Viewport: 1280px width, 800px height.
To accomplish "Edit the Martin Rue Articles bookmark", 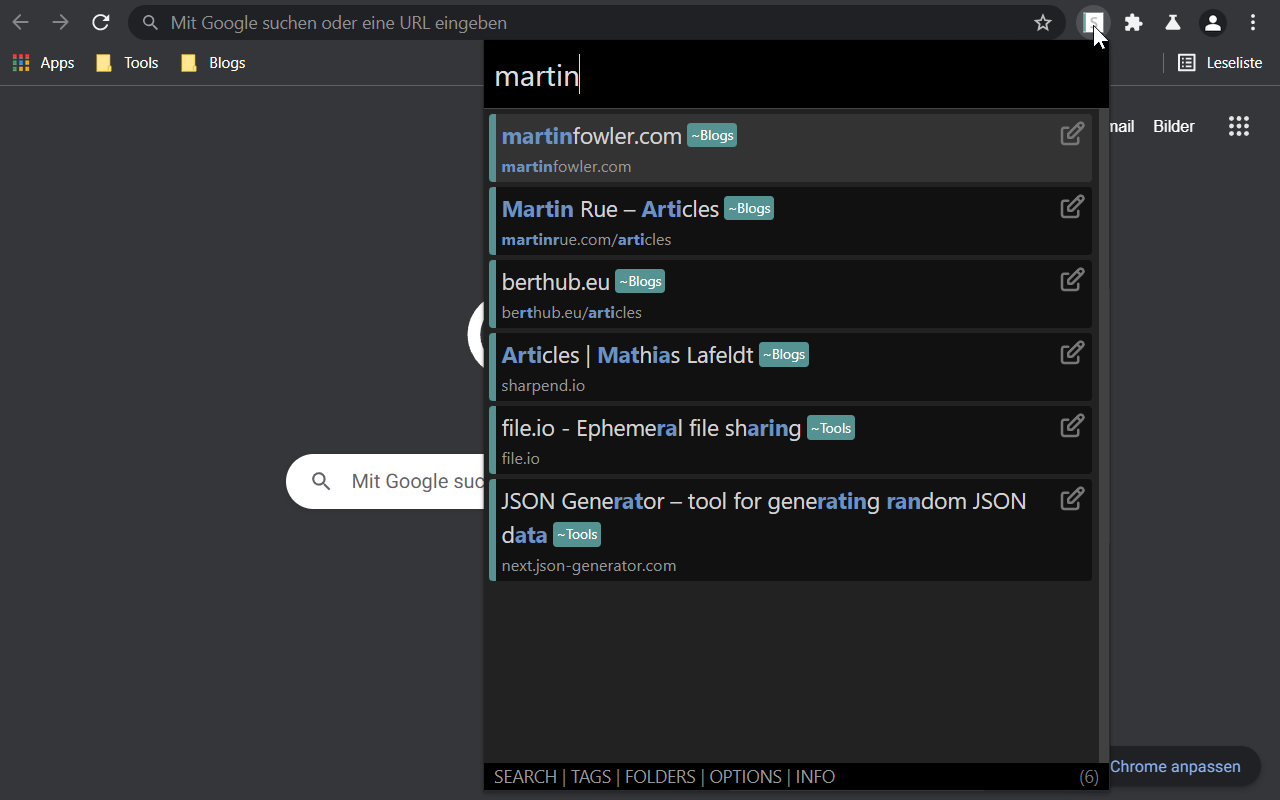I will pos(1072,207).
